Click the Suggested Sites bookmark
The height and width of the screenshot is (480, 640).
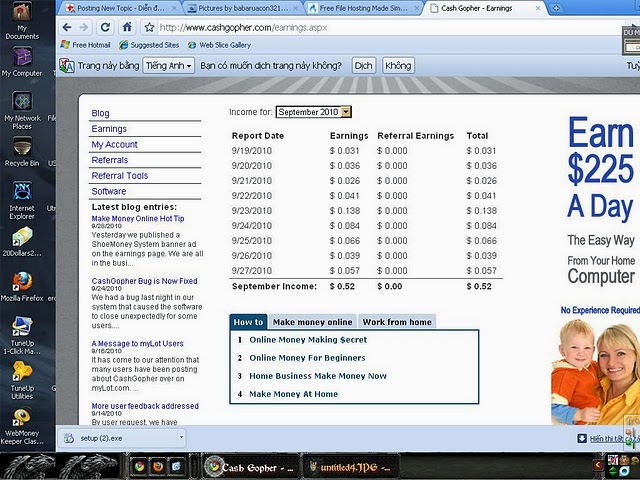[x=149, y=45]
